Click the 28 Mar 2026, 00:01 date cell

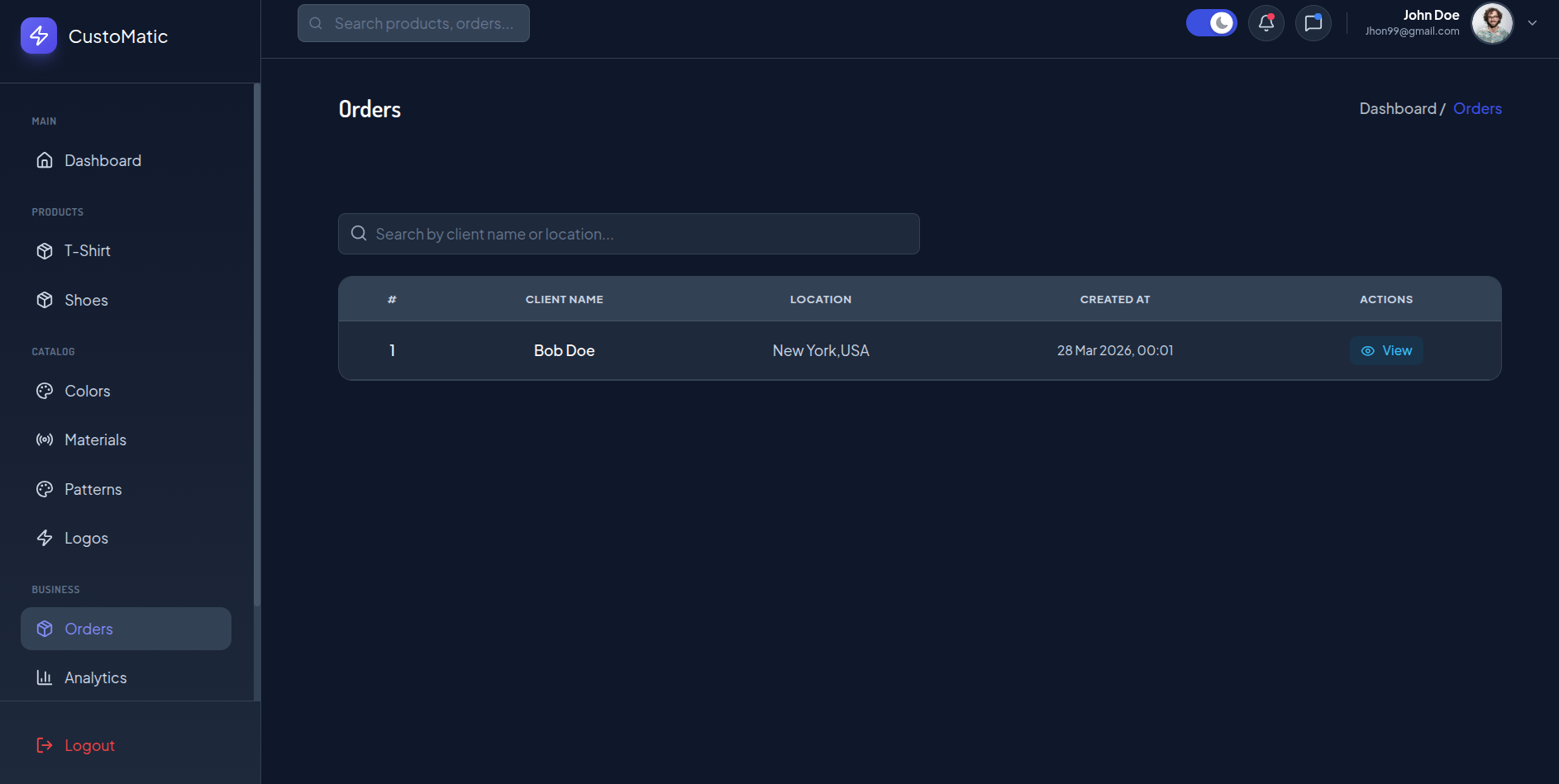point(1115,350)
